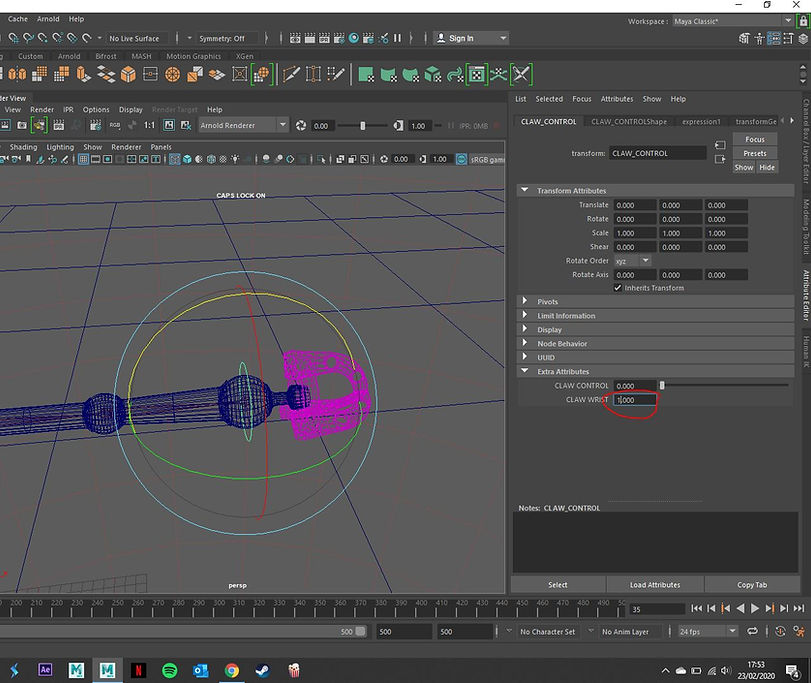The height and width of the screenshot is (683, 811).
Task: Select the Multi-Cut tool on the shelf
Action: coord(291,74)
